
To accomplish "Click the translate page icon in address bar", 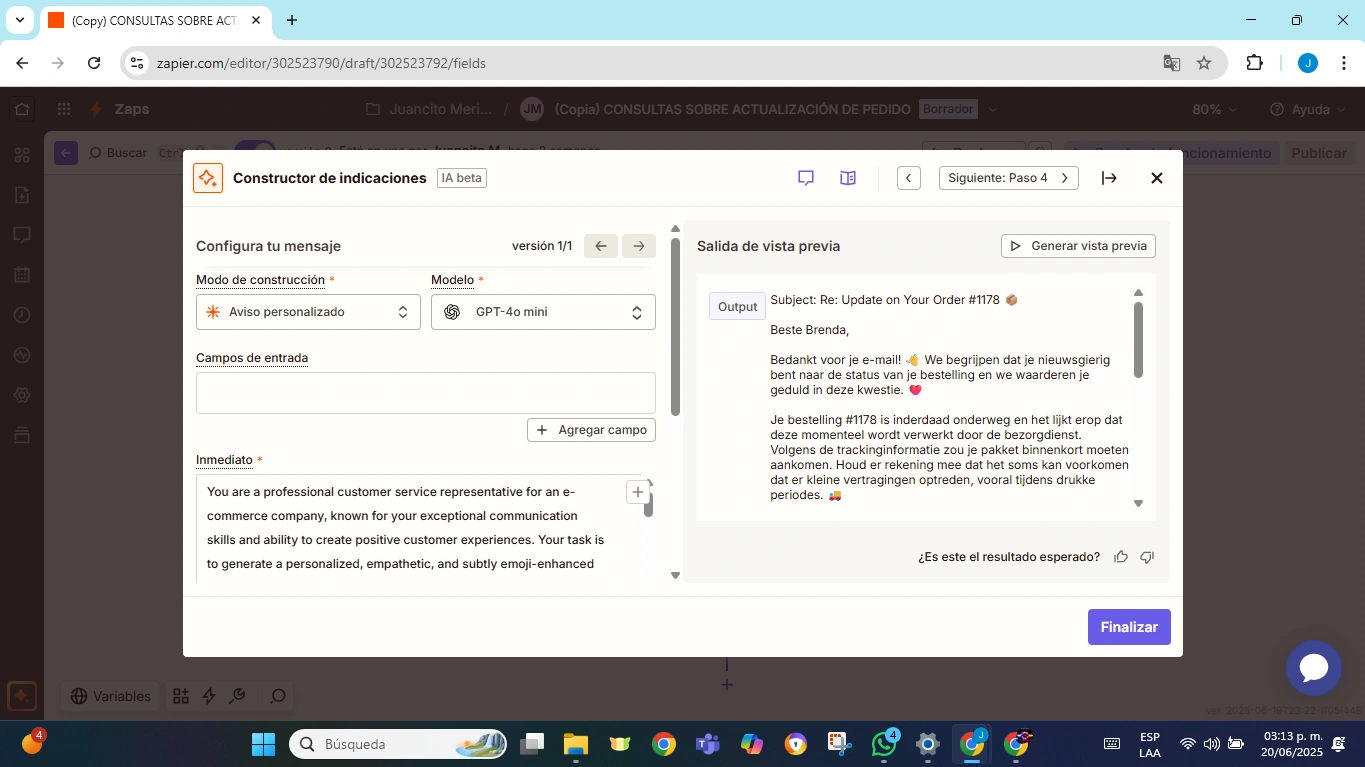I will click(x=1172, y=63).
